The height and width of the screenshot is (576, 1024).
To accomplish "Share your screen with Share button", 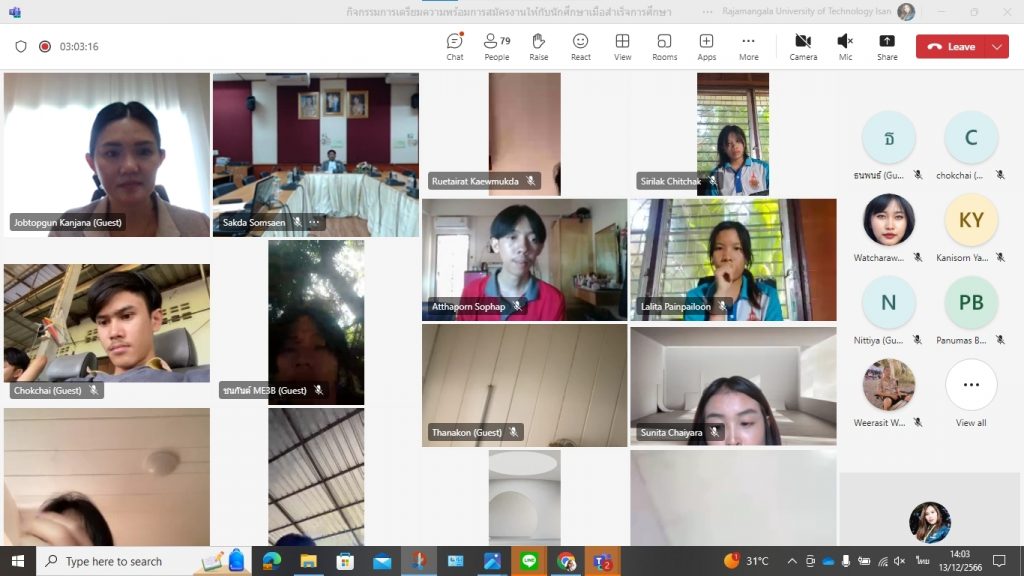I will [886, 46].
